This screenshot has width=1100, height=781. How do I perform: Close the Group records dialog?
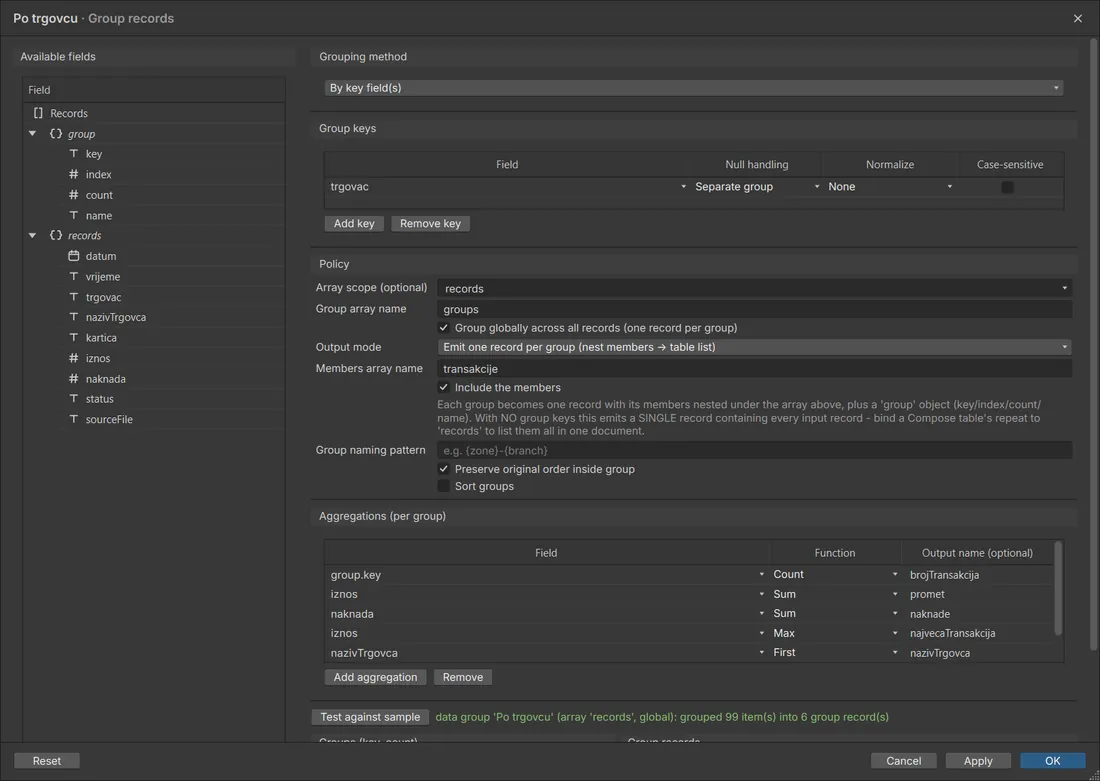(1078, 18)
